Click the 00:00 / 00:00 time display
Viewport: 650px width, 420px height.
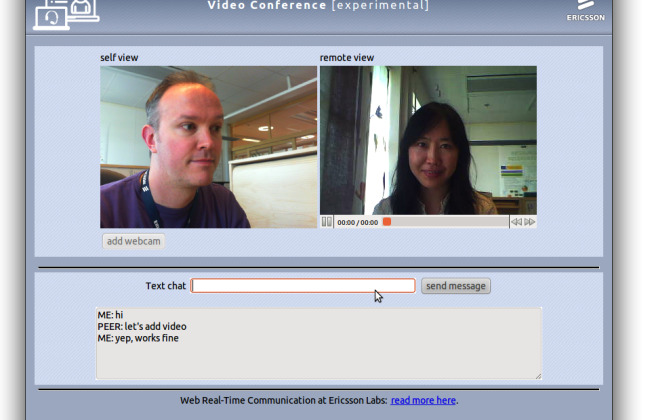(357, 222)
